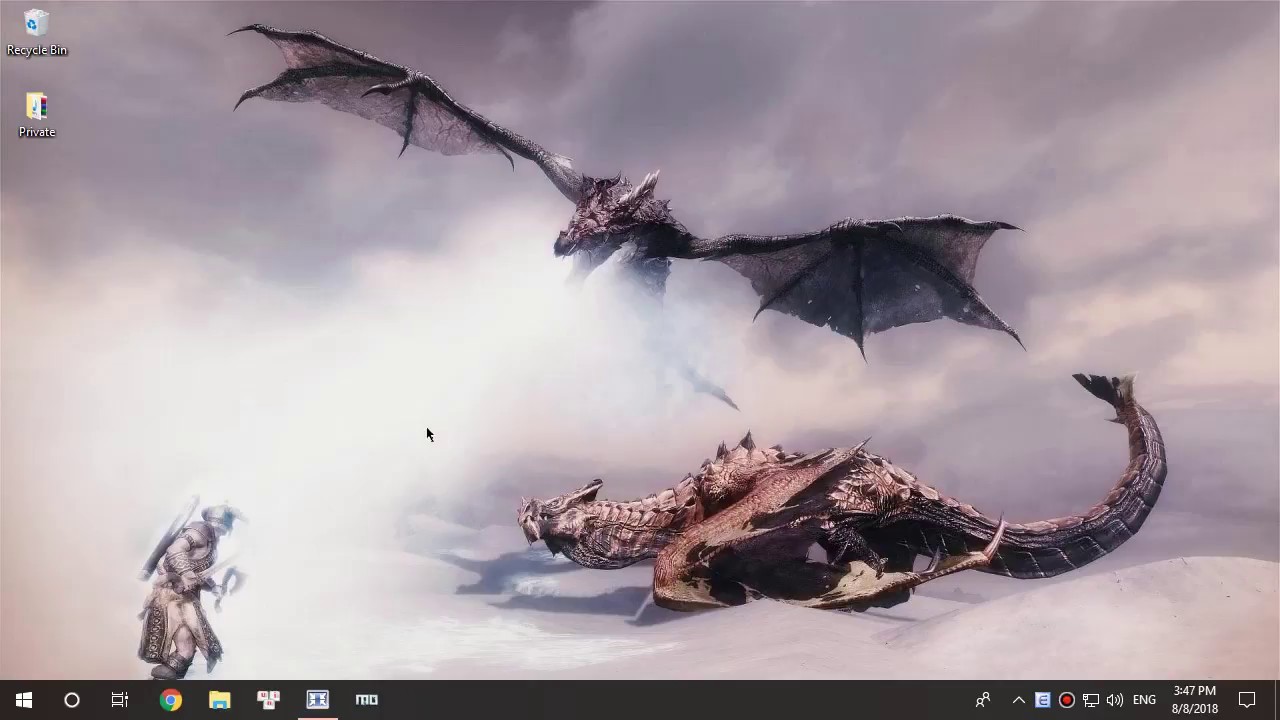Launch Google Chrome from the taskbar
Viewport: 1280px width, 720px height.
[171, 700]
